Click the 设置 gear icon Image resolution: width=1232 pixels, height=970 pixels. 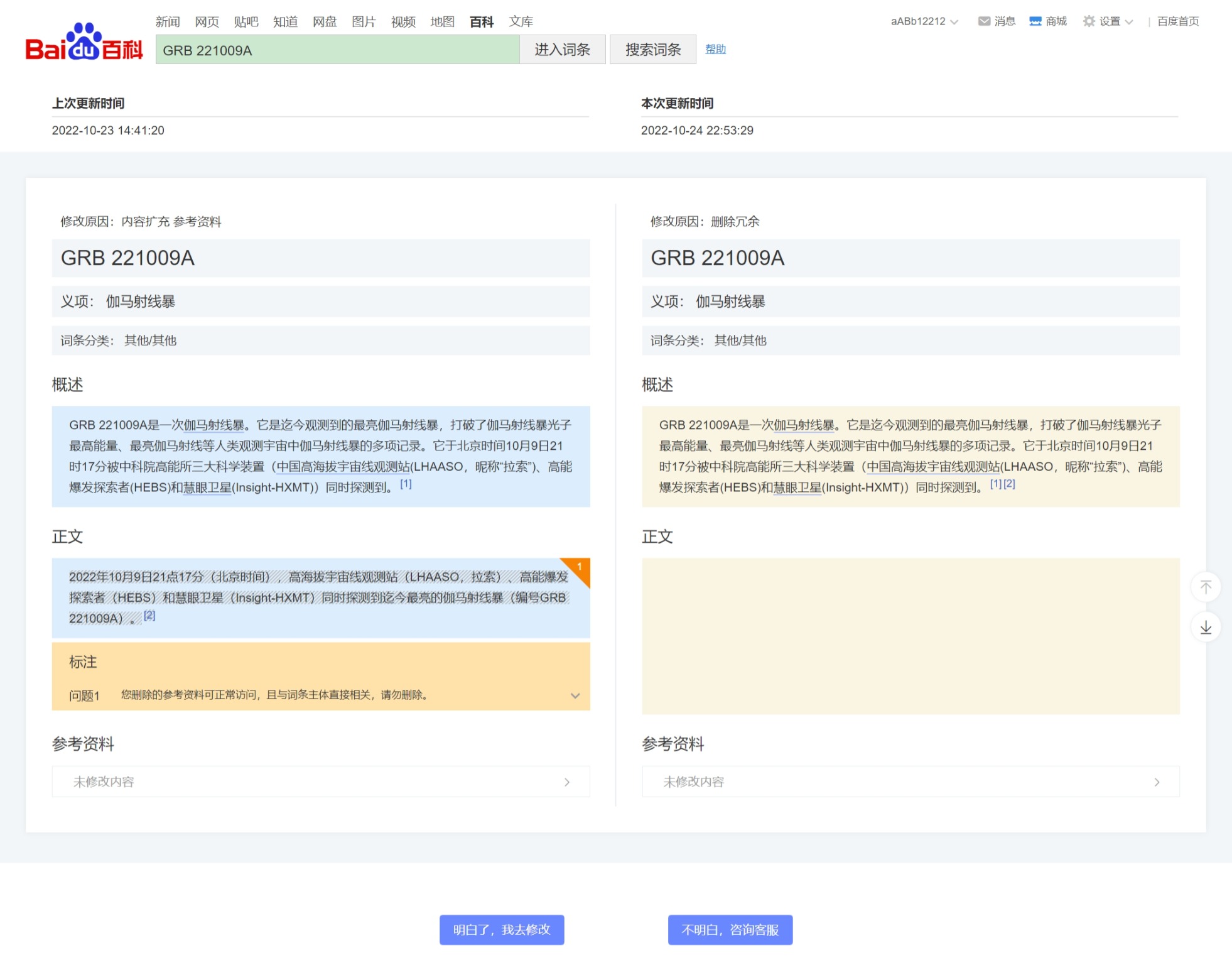(1089, 21)
